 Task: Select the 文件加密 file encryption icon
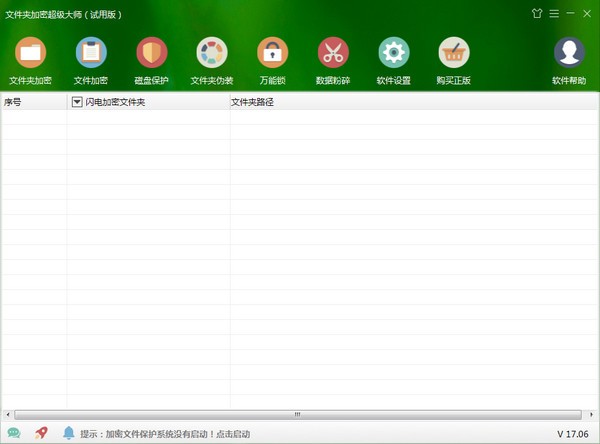point(91,53)
